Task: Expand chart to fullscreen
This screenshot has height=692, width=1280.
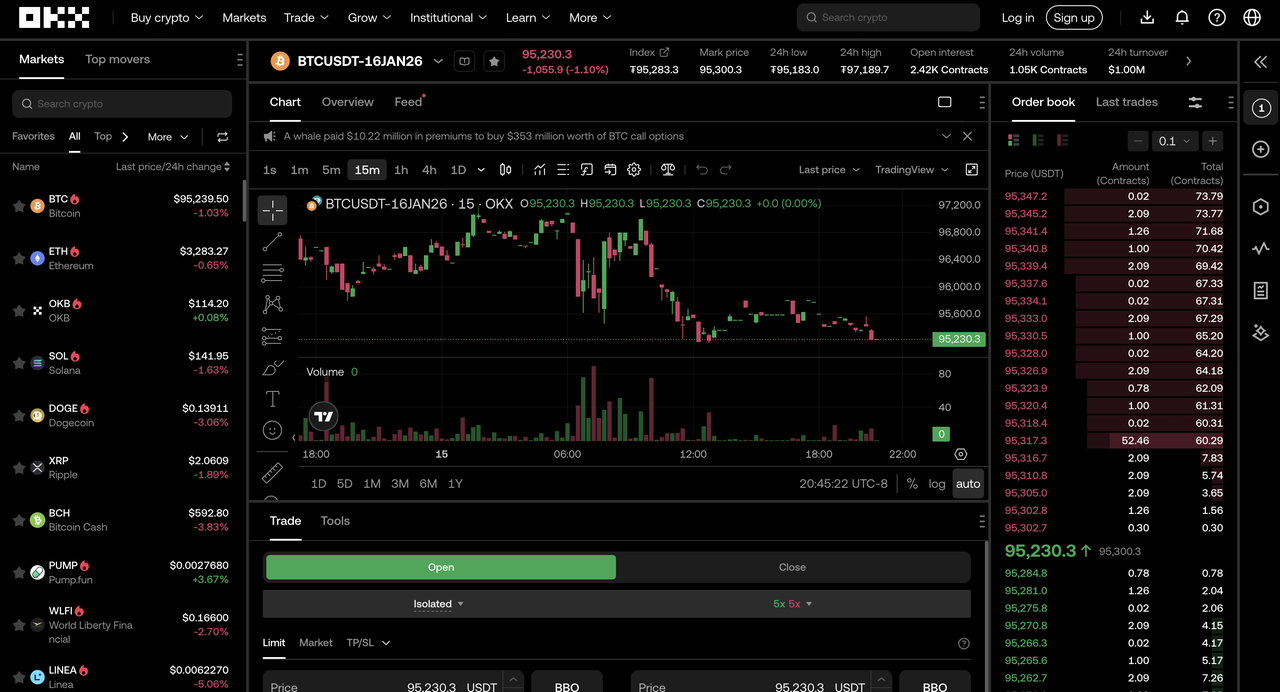Action: coord(971,170)
